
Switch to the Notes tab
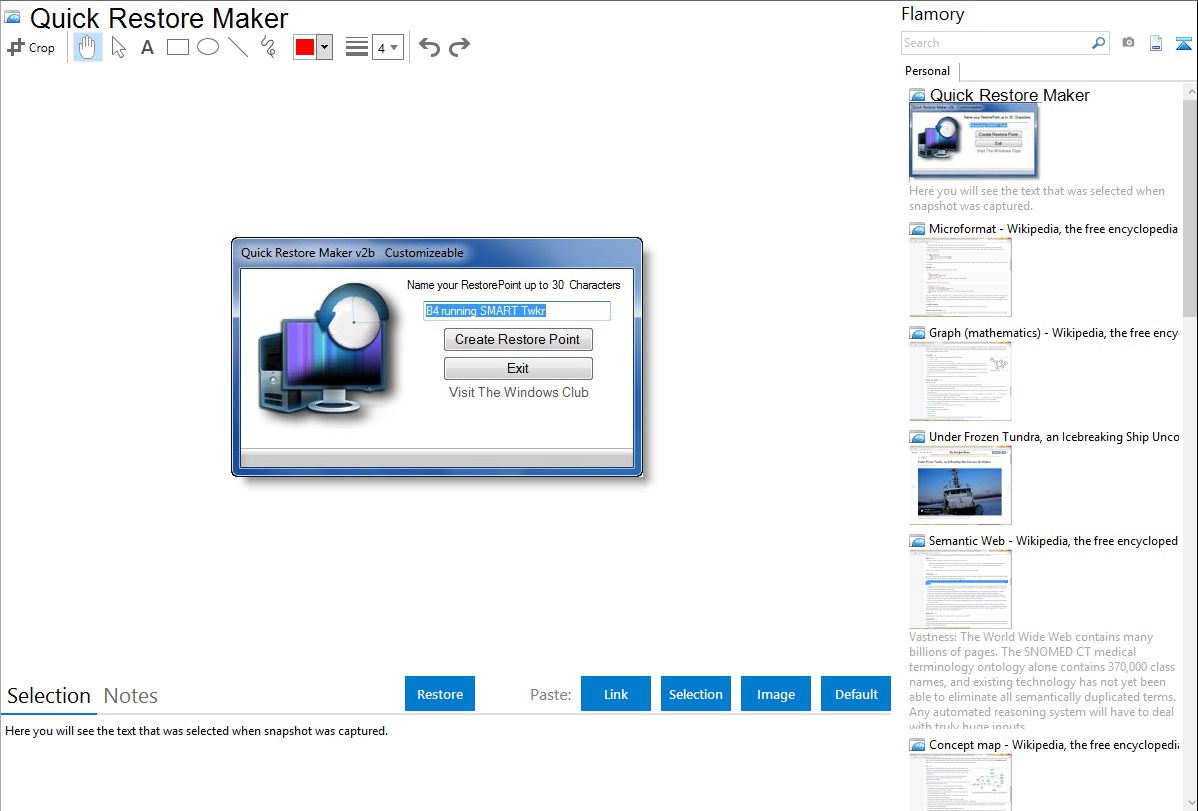tap(131, 696)
